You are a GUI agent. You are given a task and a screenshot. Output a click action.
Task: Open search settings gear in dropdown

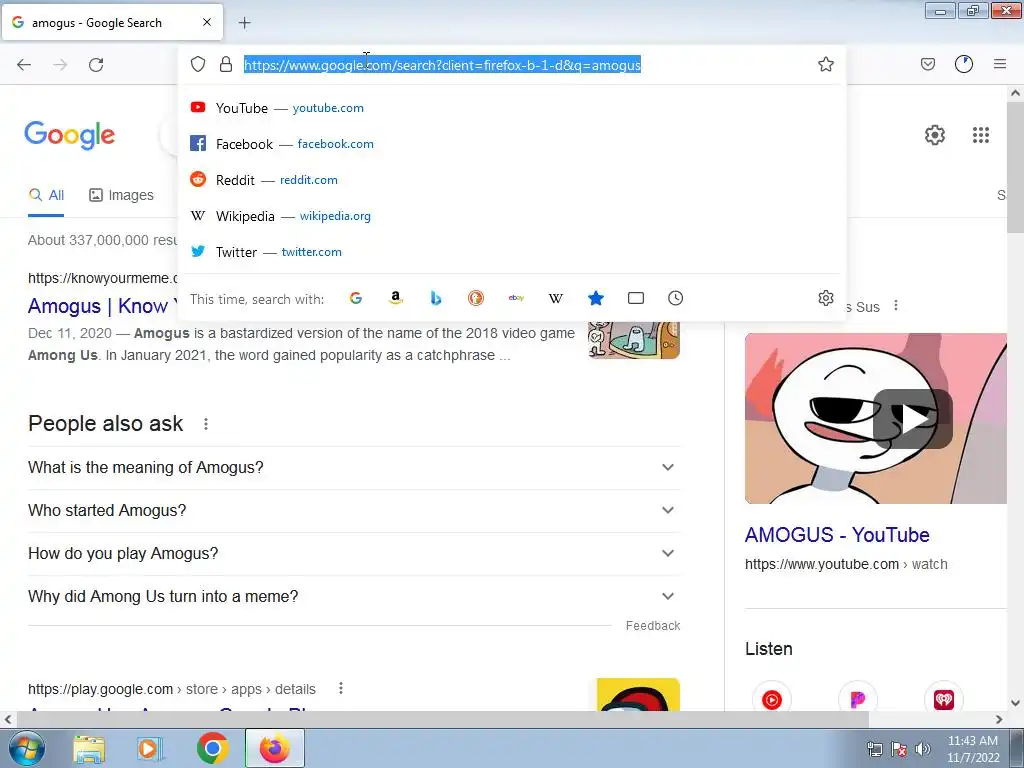pyautogui.click(x=825, y=298)
